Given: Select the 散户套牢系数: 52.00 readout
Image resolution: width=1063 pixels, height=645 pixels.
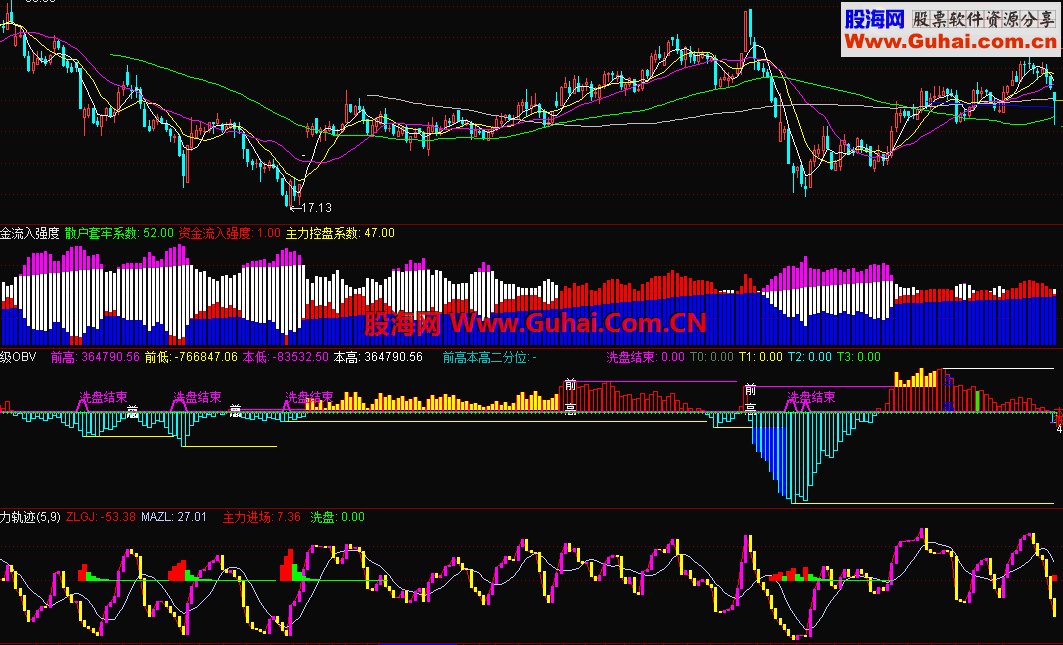Looking at the screenshot, I should pyautogui.click(x=119, y=233).
